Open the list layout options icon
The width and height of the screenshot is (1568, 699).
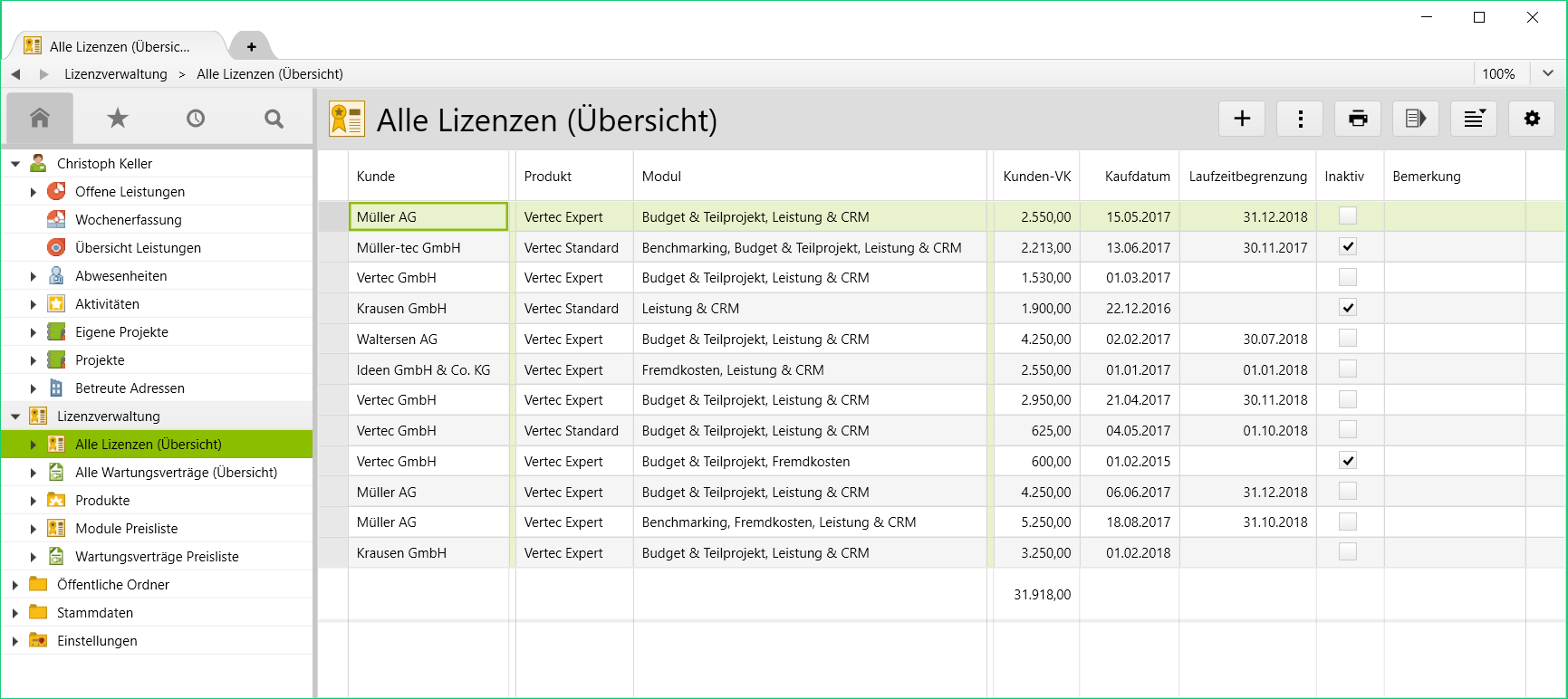point(1474,119)
